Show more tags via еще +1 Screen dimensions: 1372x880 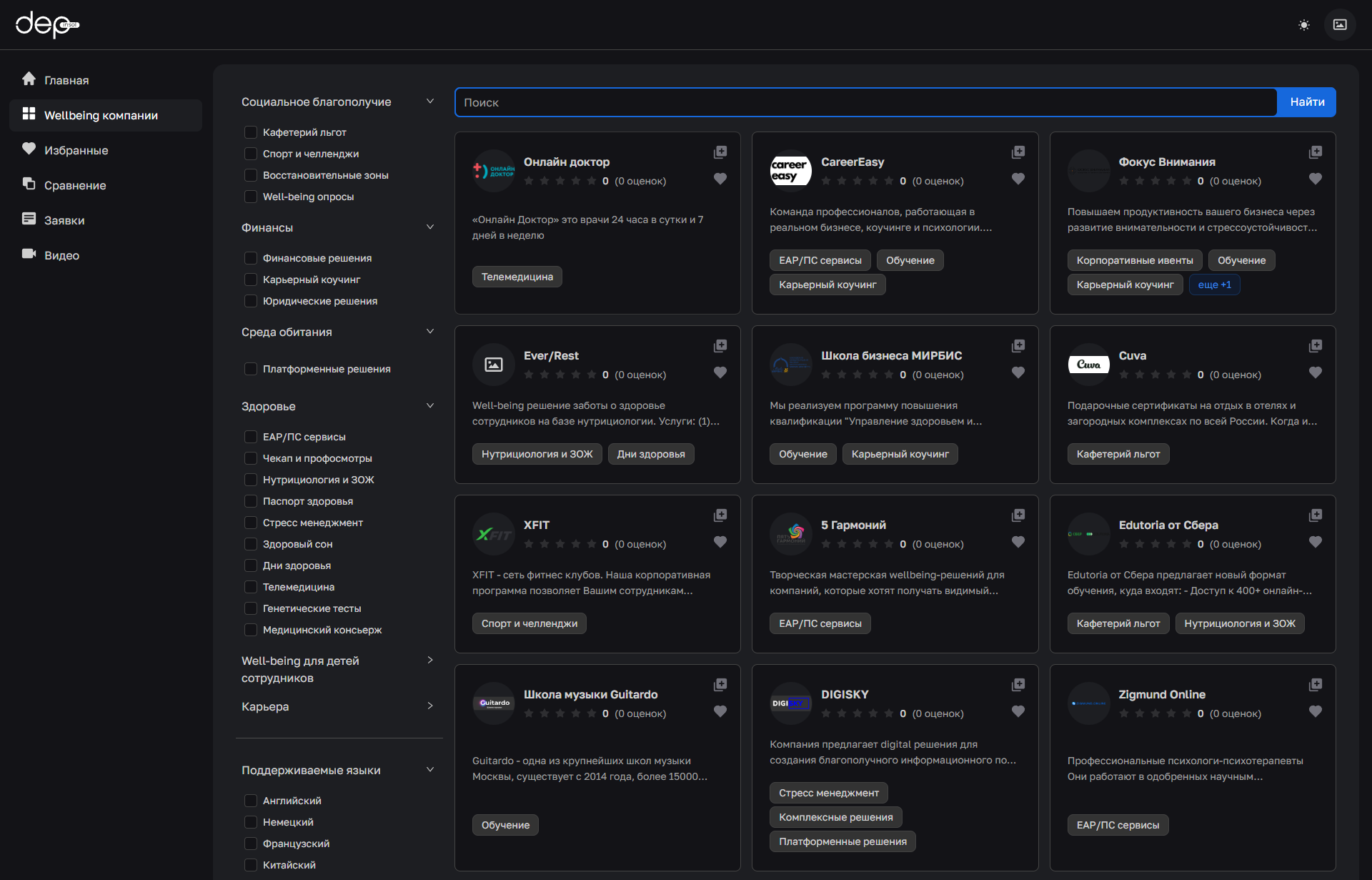(x=1215, y=285)
